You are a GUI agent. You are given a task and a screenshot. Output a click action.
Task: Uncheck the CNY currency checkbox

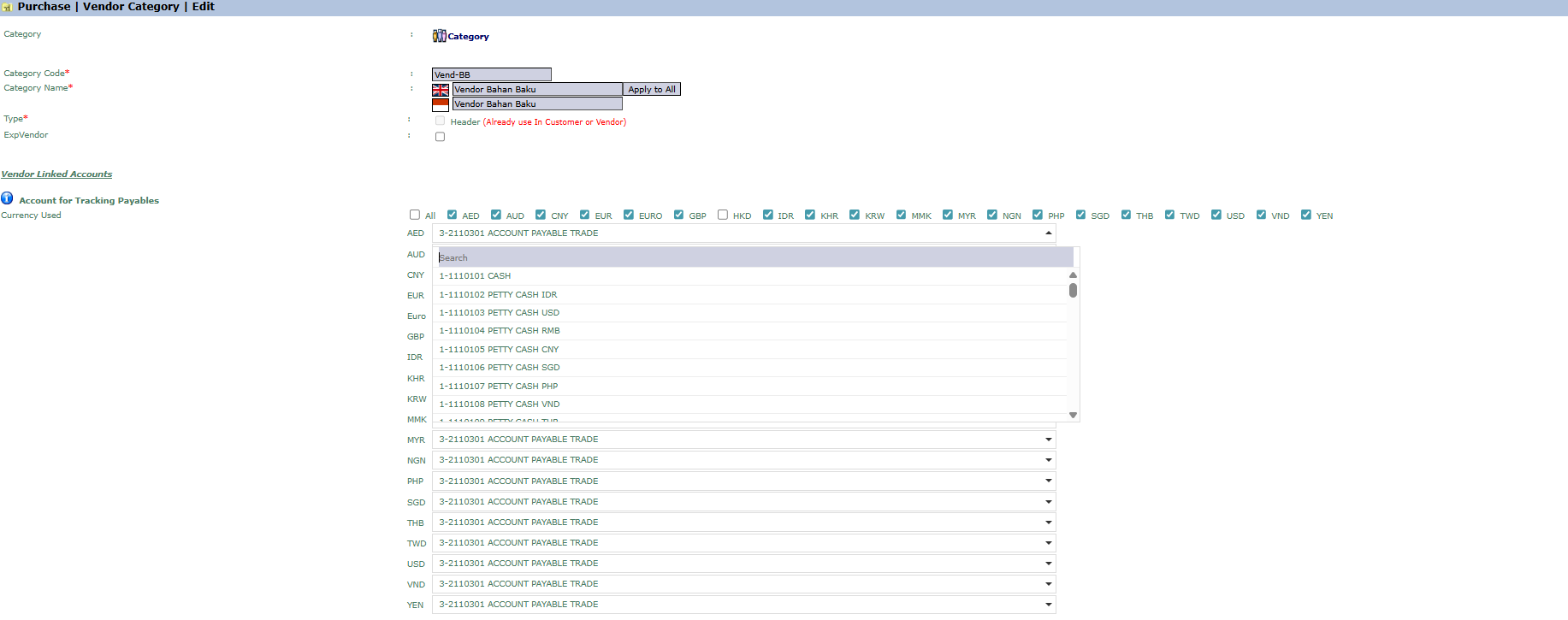tap(541, 215)
